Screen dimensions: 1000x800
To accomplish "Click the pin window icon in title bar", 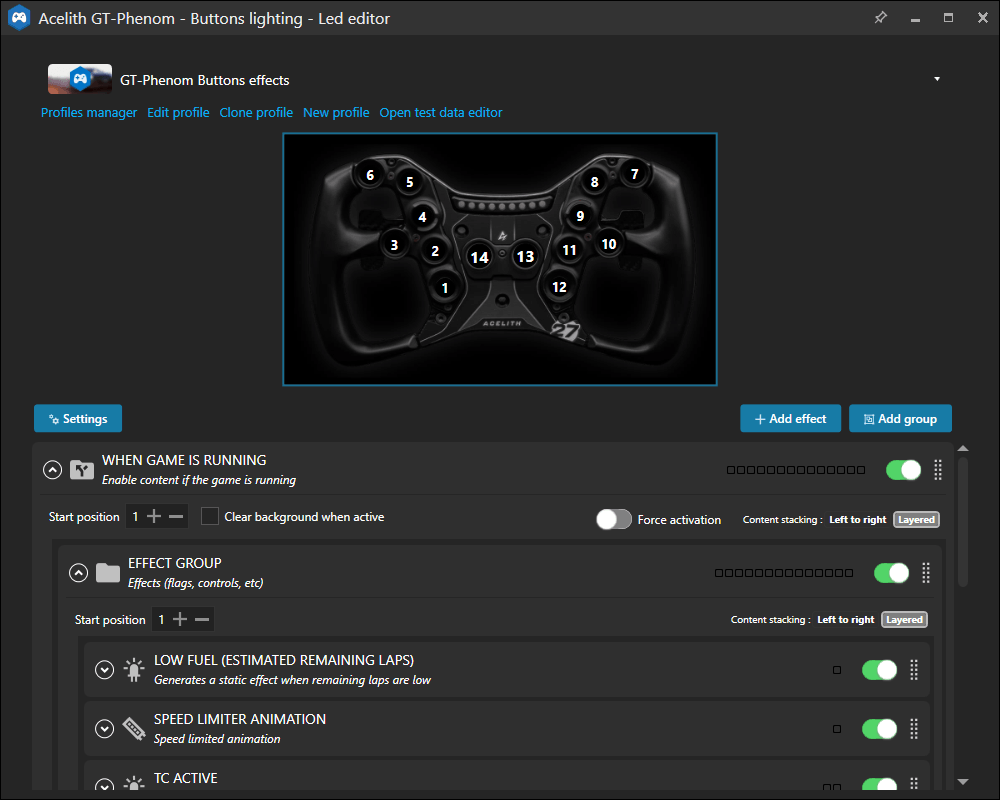I will coord(880,18).
